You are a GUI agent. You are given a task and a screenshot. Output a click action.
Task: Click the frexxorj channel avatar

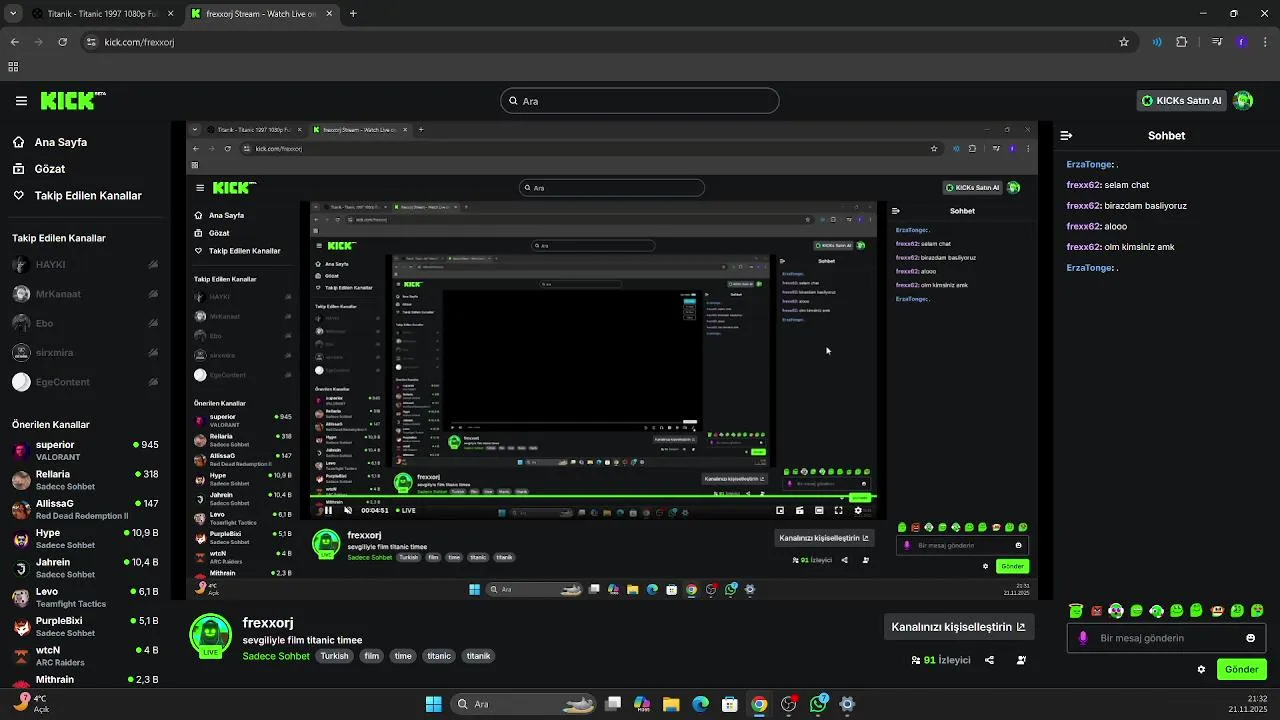point(210,636)
